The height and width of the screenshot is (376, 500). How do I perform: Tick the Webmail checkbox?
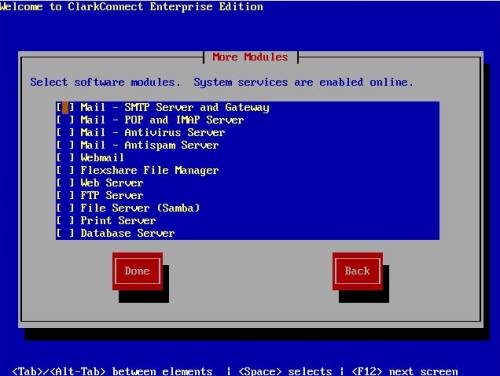pos(65,158)
